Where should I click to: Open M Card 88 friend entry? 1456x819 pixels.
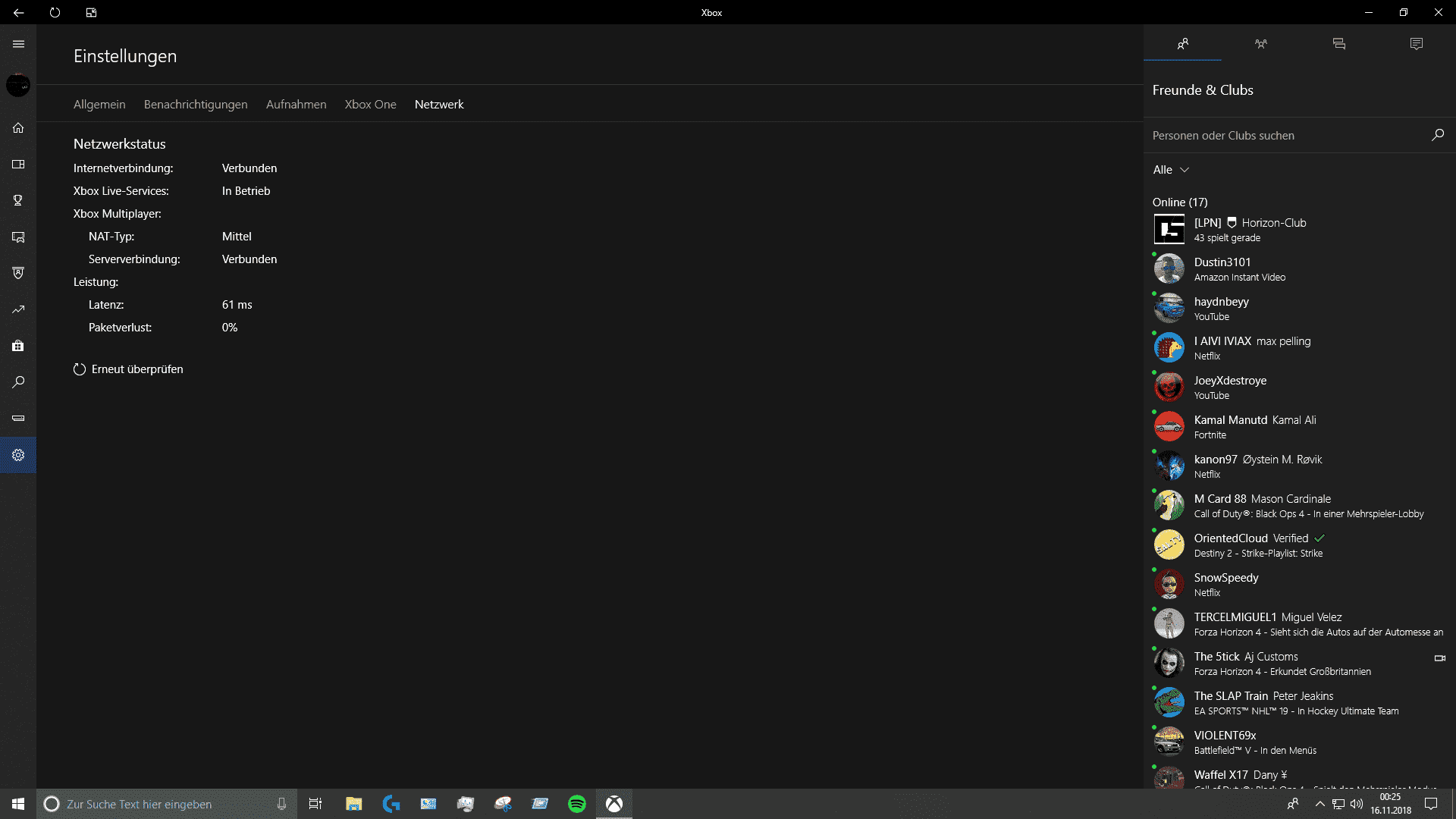(x=1300, y=506)
